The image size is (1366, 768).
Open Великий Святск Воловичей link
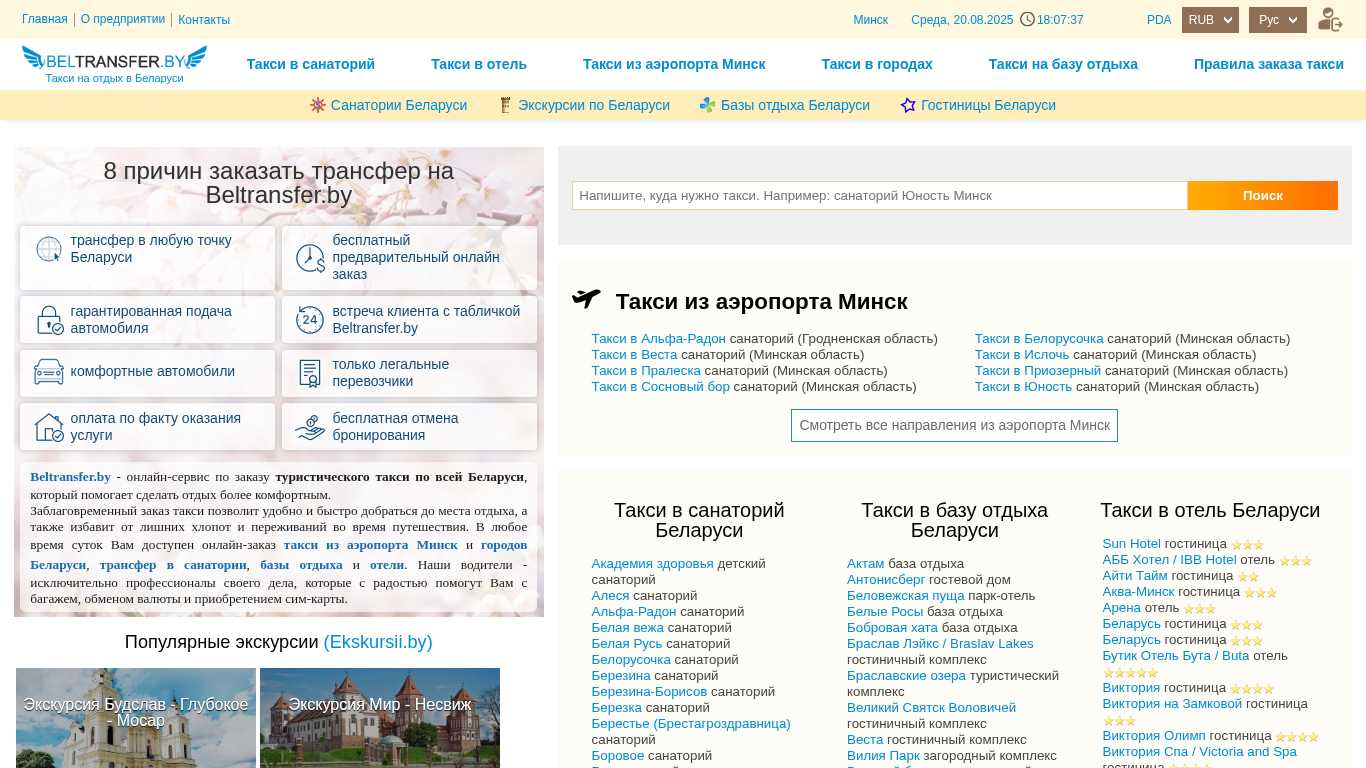coord(931,708)
